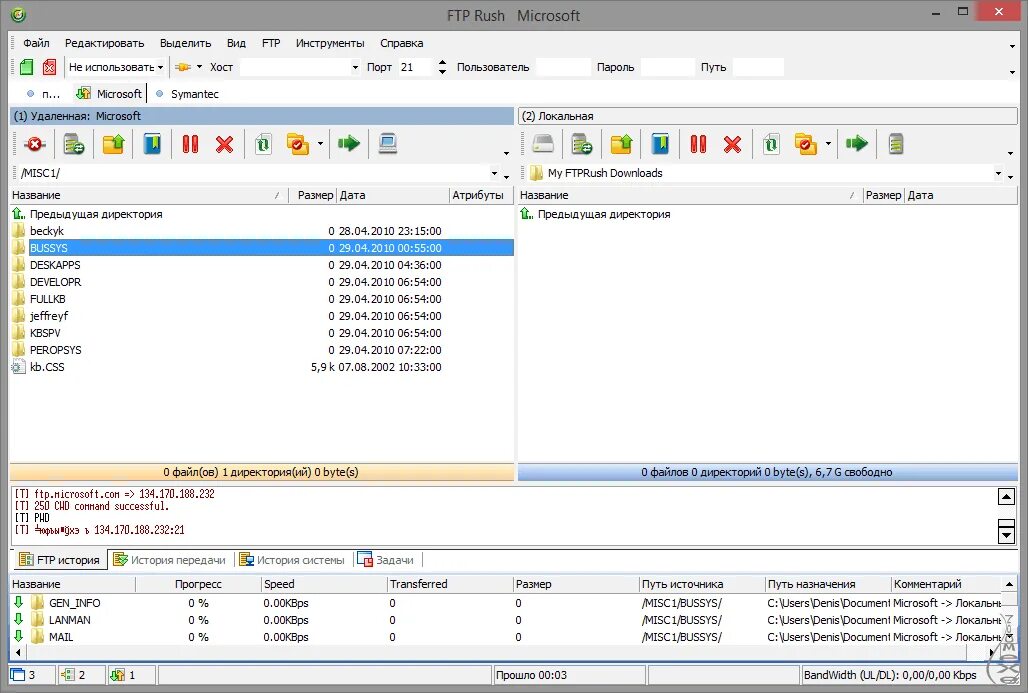The width and height of the screenshot is (1028, 693).
Task: Open the bookmark icon in local pane toolbar
Action: pyautogui.click(x=660, y=144)
